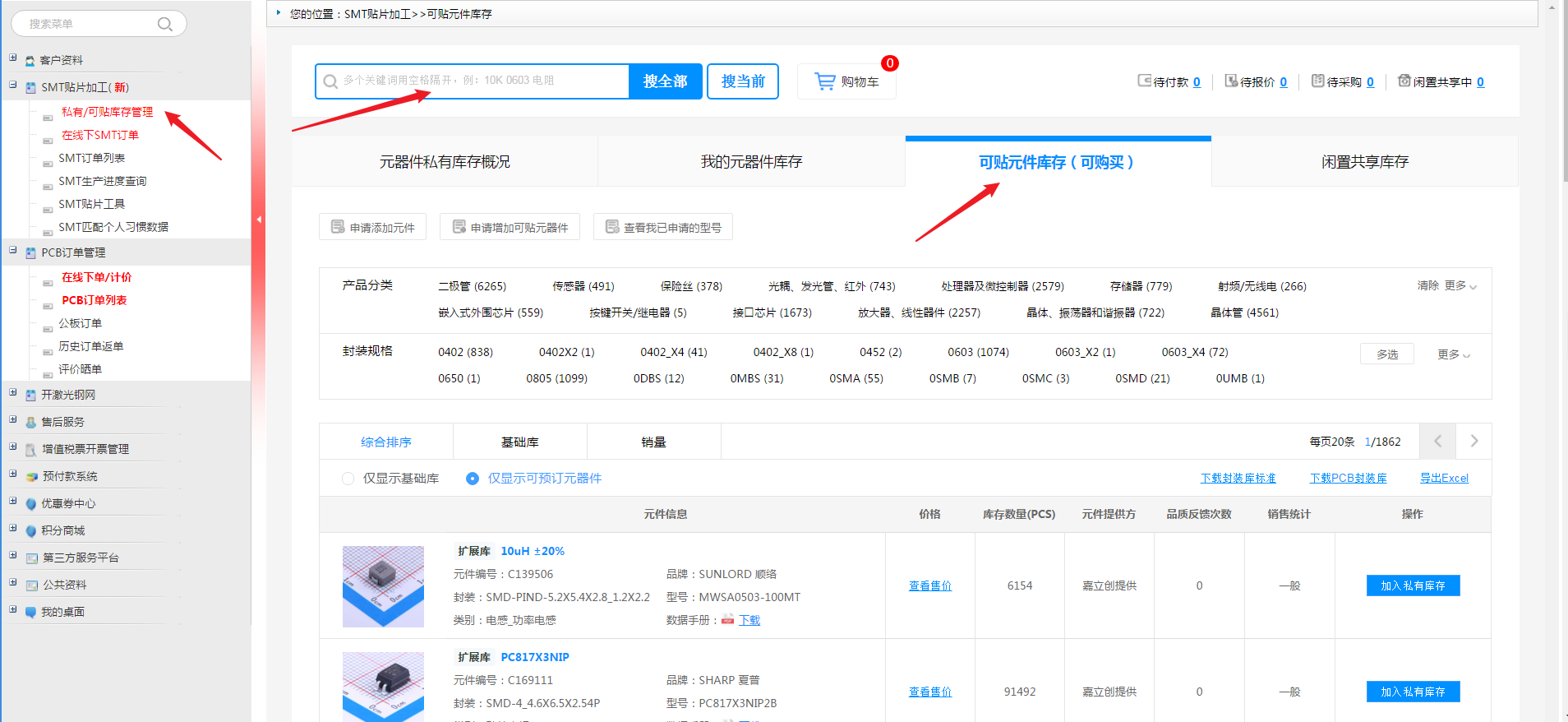The image size is (1568, 722).
Task: Select 仅显示基础库 radio option
Action: point(348,479)
